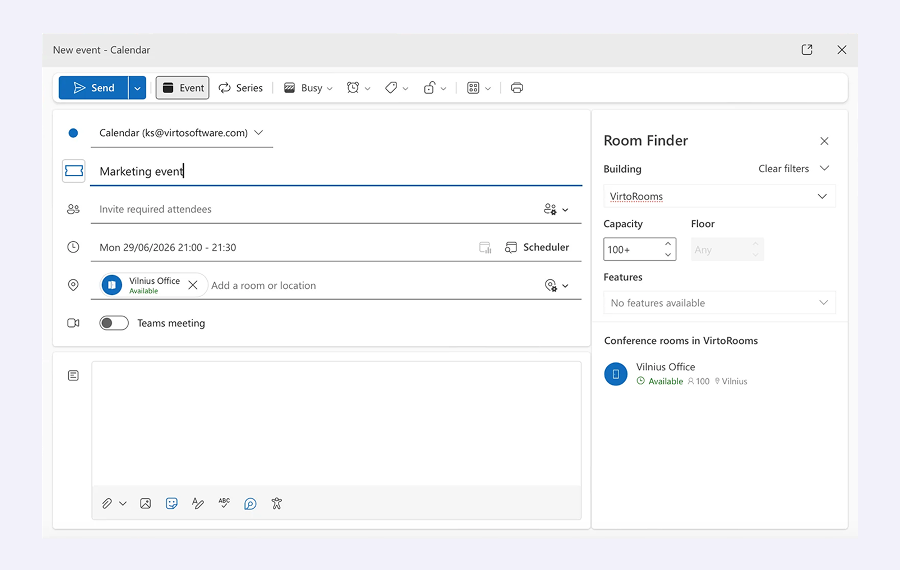Viewport: 900px width, 570px height.
Task: Click into the event body text area
Action: pos(336,424)
